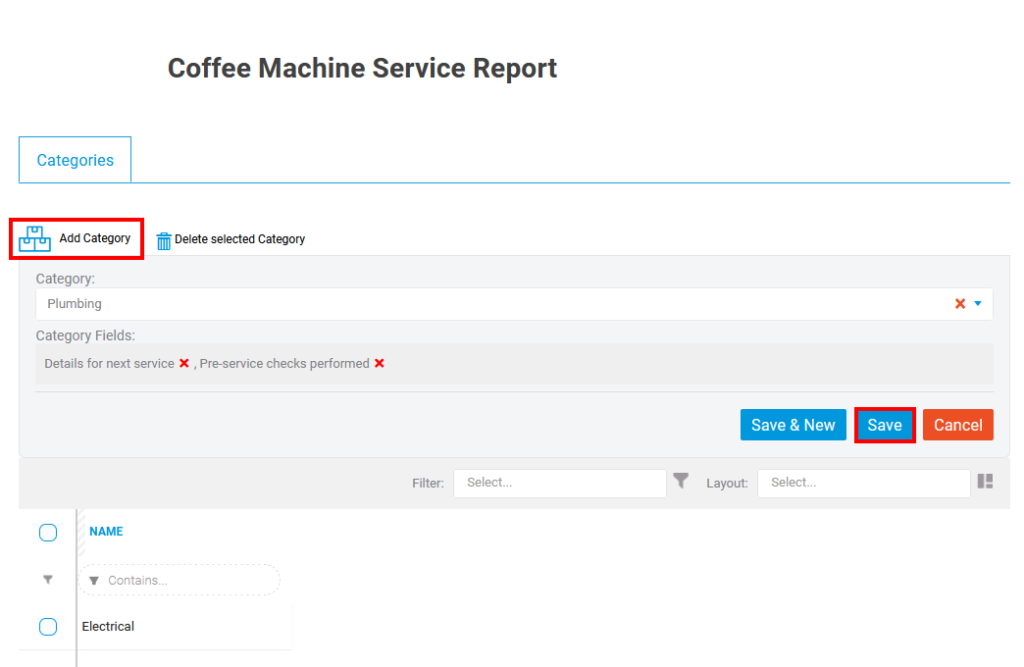
Task: Open the Filter Select dropdown
Action: [x=560, y=482]
